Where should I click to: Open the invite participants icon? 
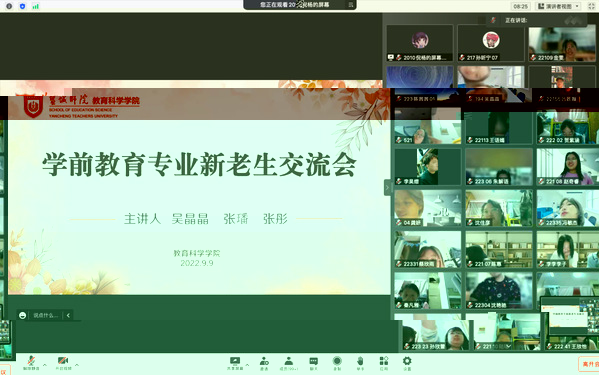pos(264,363)
